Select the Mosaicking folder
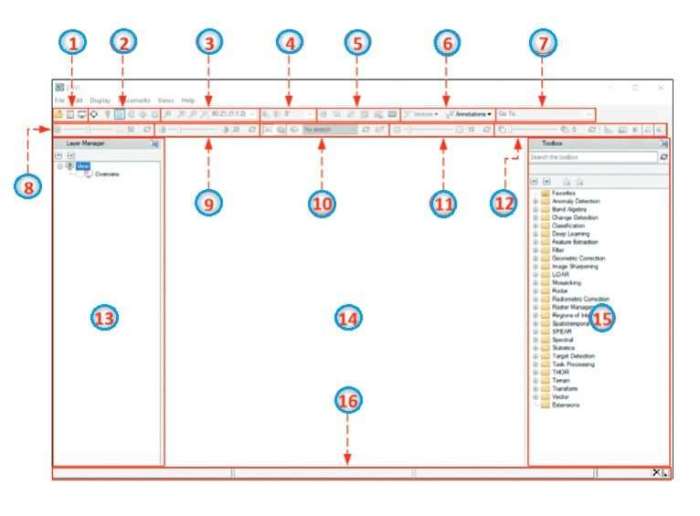Viewport: 700px width, 516px height. tap(566, 283)
